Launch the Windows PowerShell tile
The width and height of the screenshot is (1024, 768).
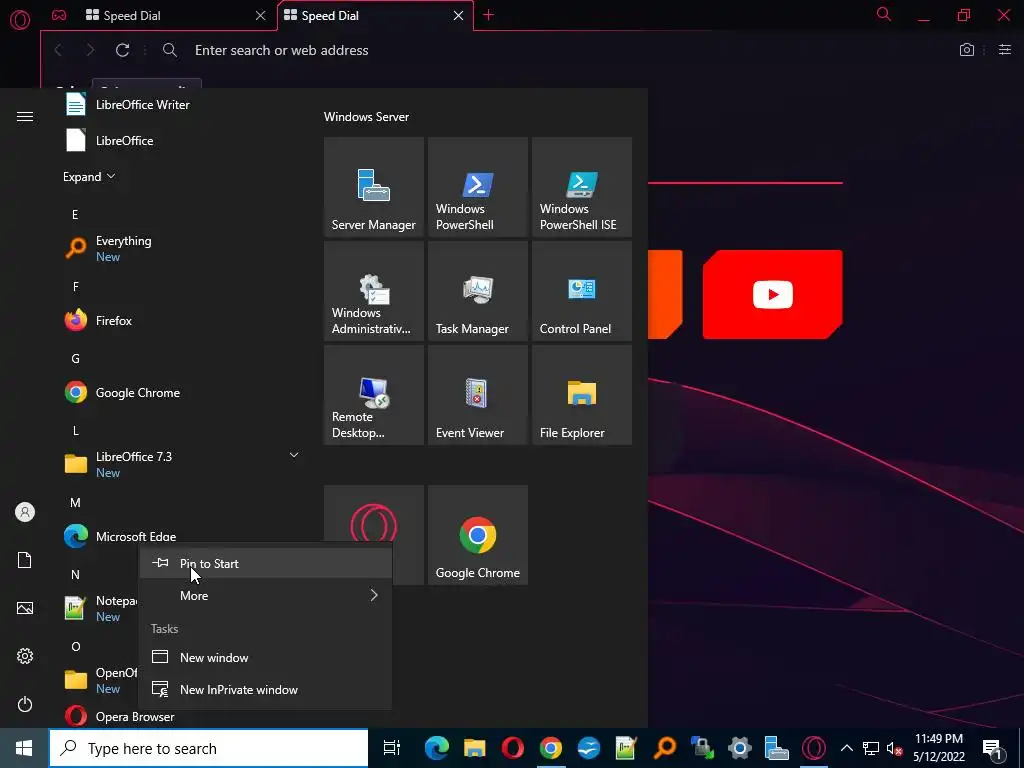(477, 187)
